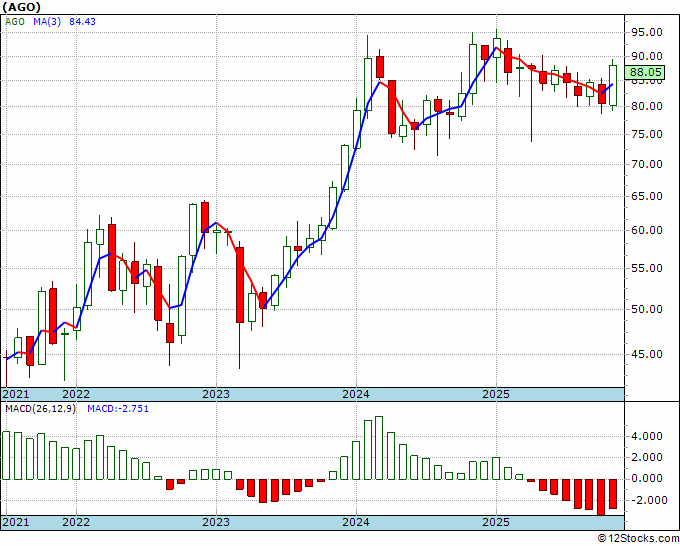Click the 2023 label on MACD axis
Viewport: 680px width, 546px height.
coord(216,522)
